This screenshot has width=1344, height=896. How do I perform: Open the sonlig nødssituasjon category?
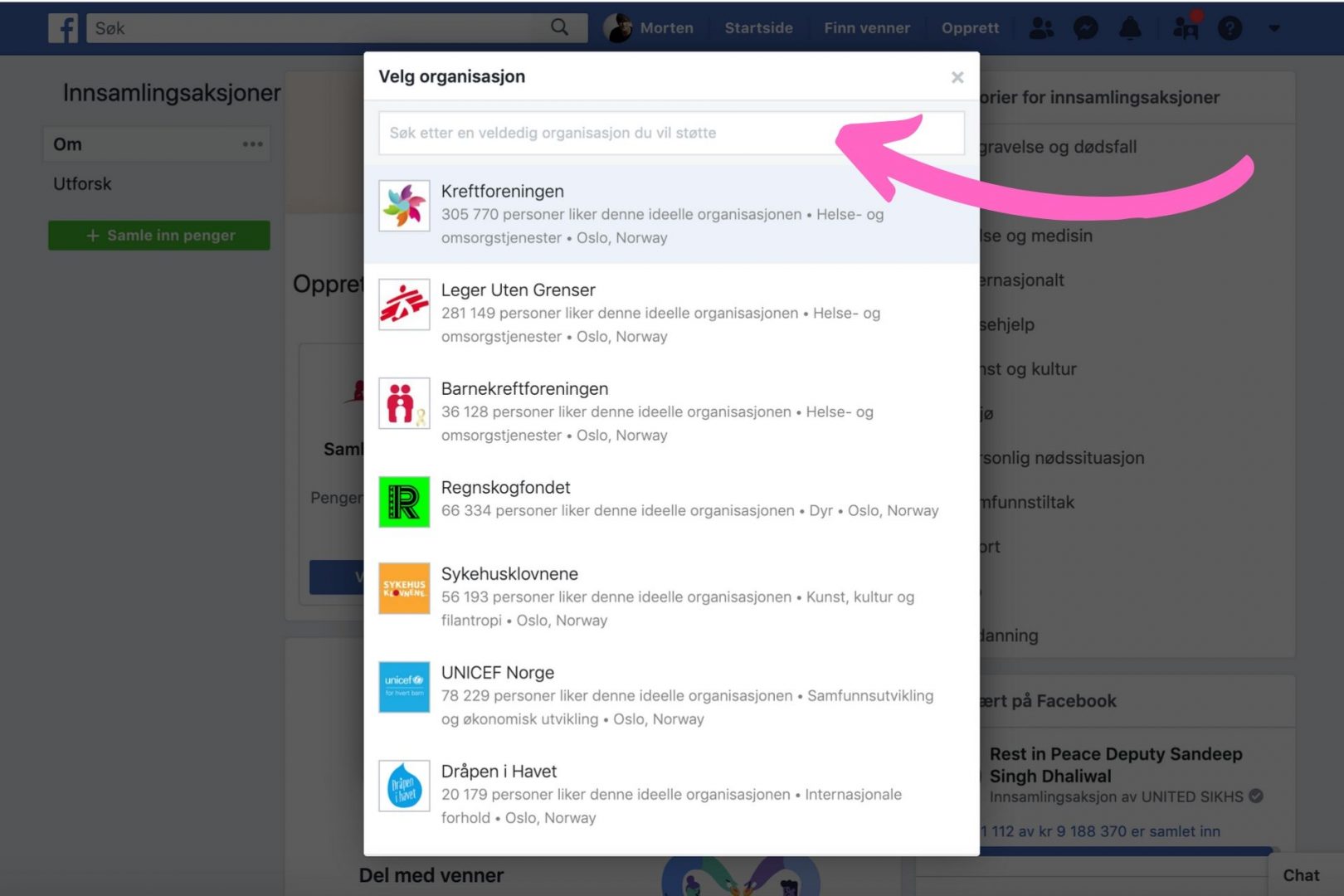1062,458
